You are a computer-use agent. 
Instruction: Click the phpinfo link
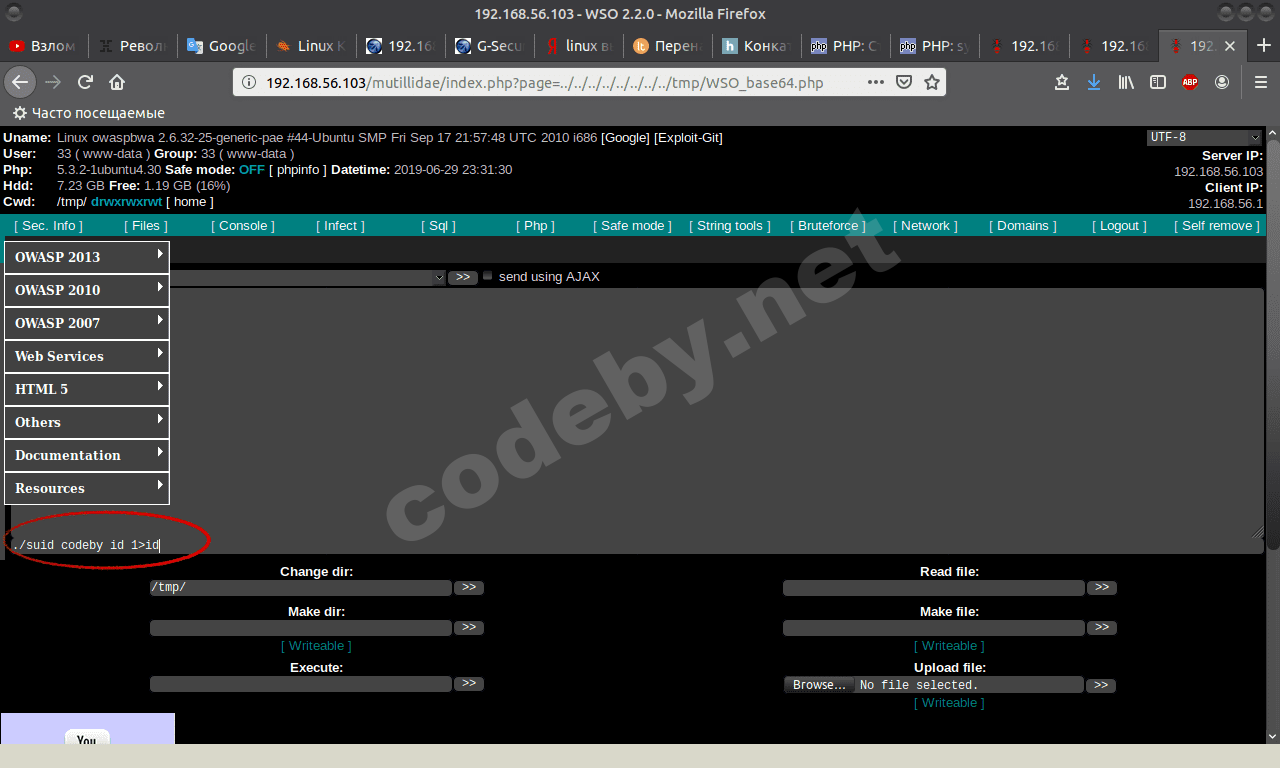(x=298, y=170)
